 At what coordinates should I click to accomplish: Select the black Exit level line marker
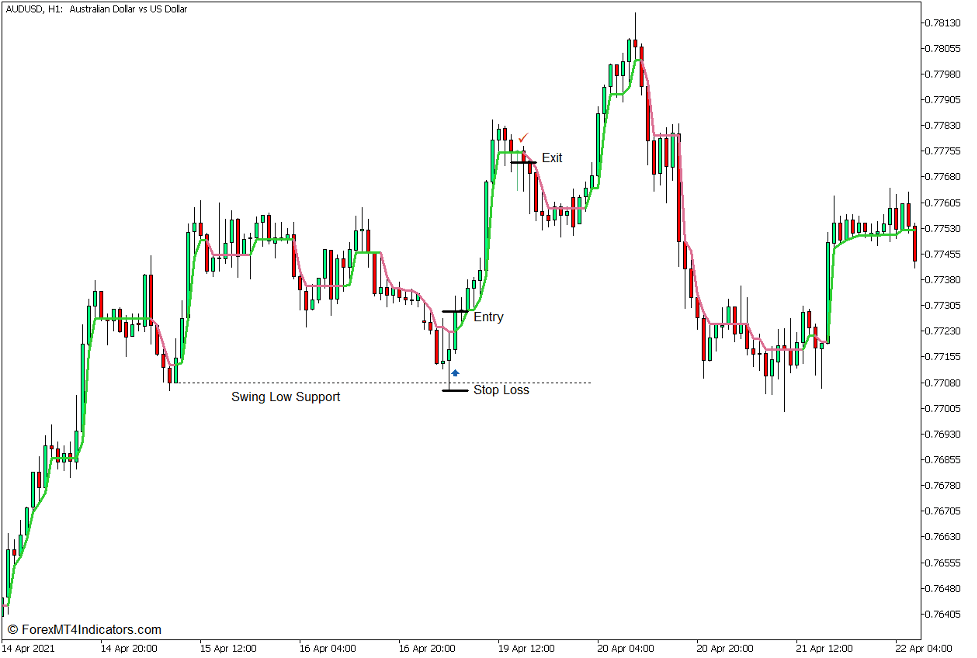pyautogui.click(x=523, y=162)
